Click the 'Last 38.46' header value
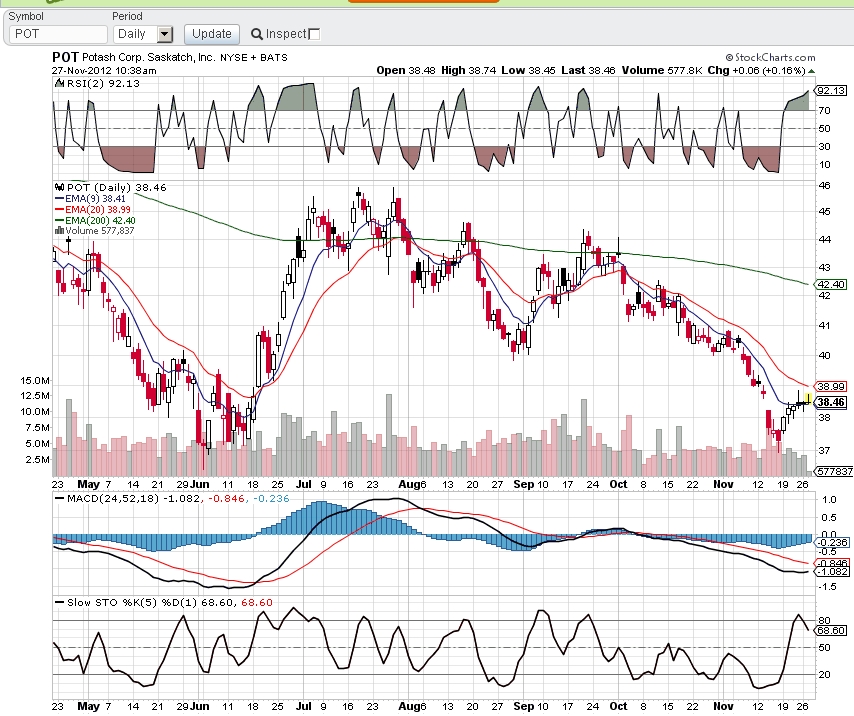Viewport: 854px width, 716px height. (589, 70)
